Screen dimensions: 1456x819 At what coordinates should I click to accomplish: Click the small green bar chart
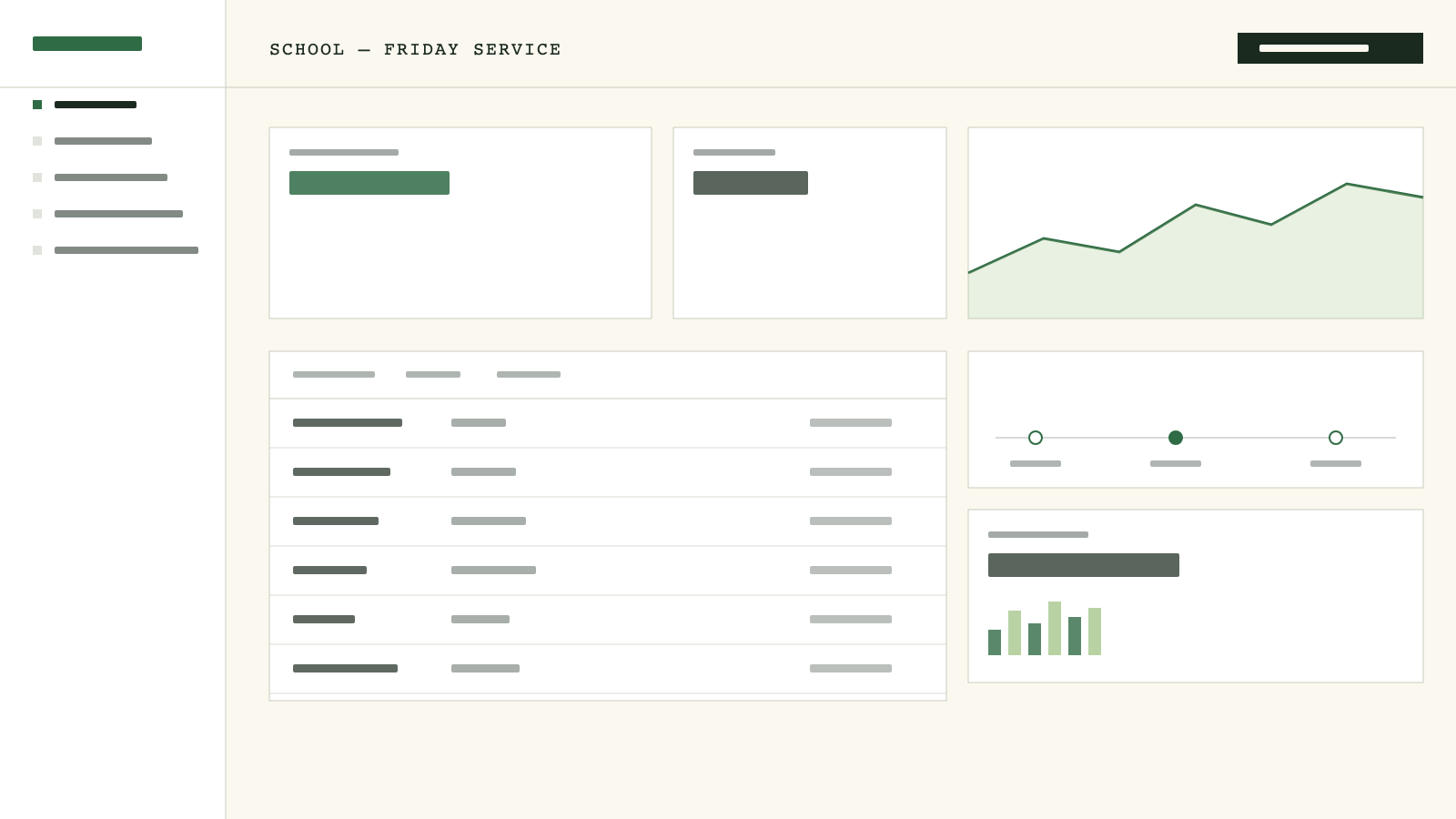(x=1045, y=628)
